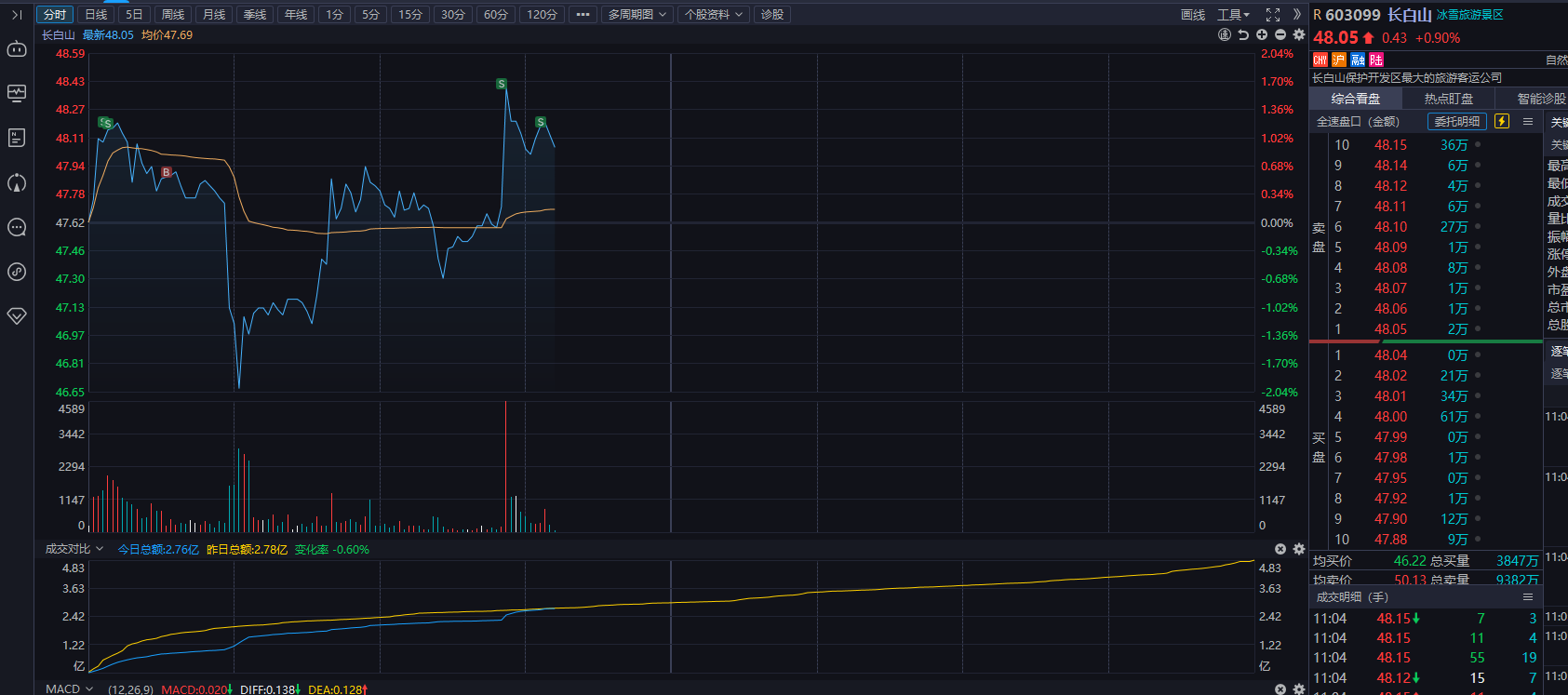
Task: Switch to the 年线 yearly chart
Action: (296, 15)
